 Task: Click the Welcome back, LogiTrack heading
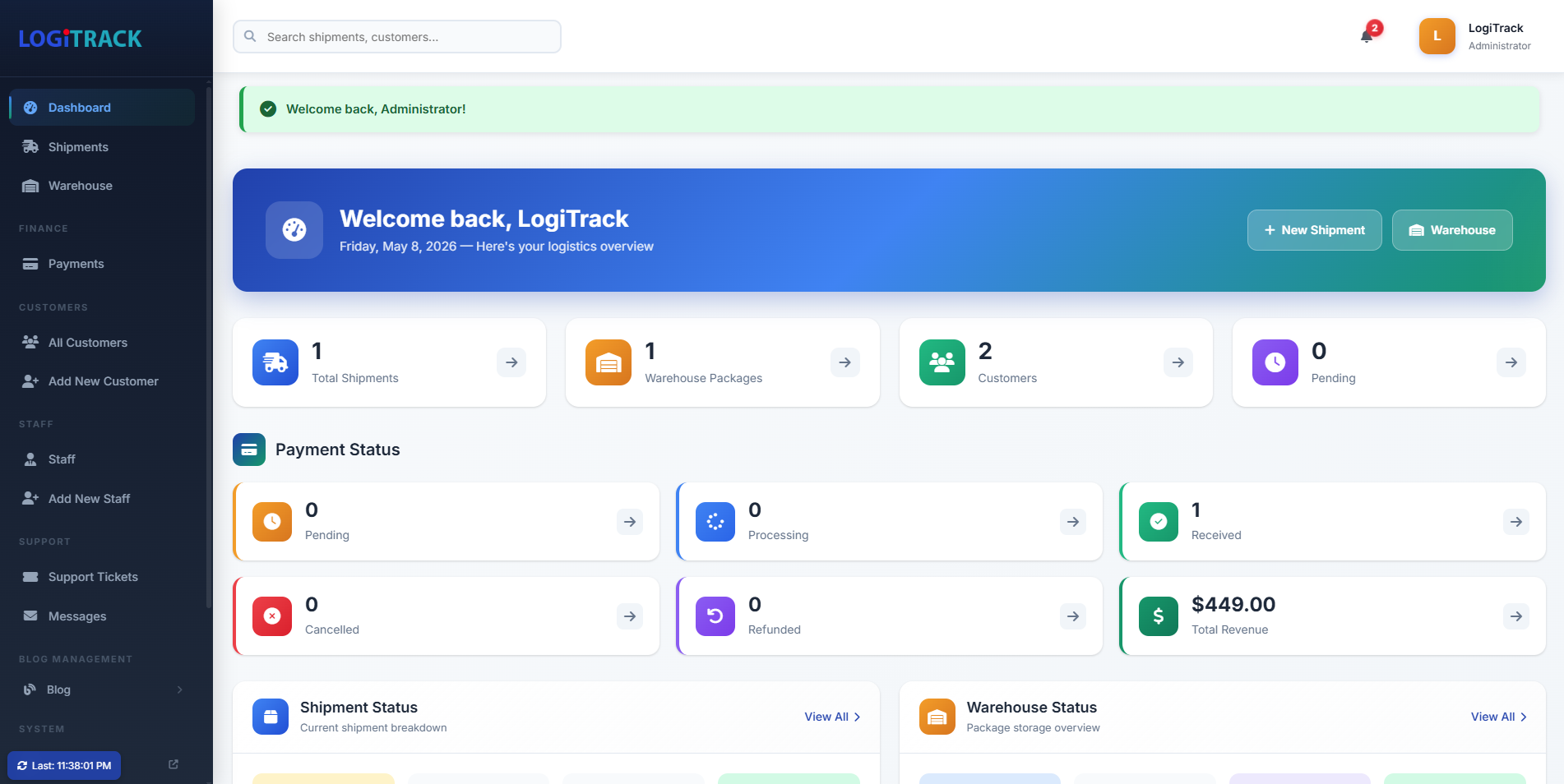point(484,219)
